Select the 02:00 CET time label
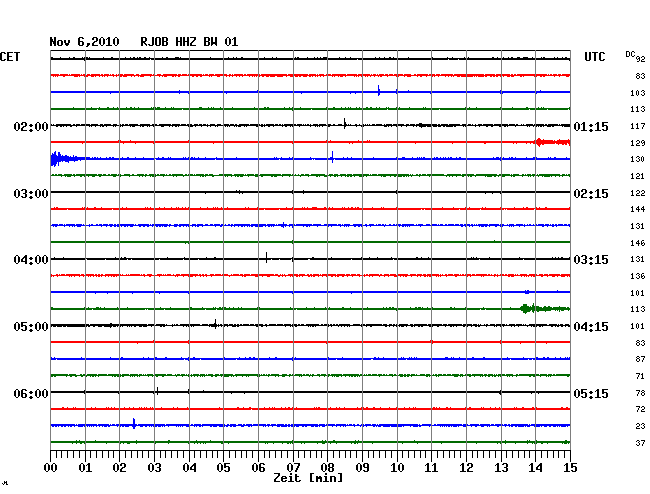Screen dimensions: 650x494 pyautogui.click(x=31, y=126)
